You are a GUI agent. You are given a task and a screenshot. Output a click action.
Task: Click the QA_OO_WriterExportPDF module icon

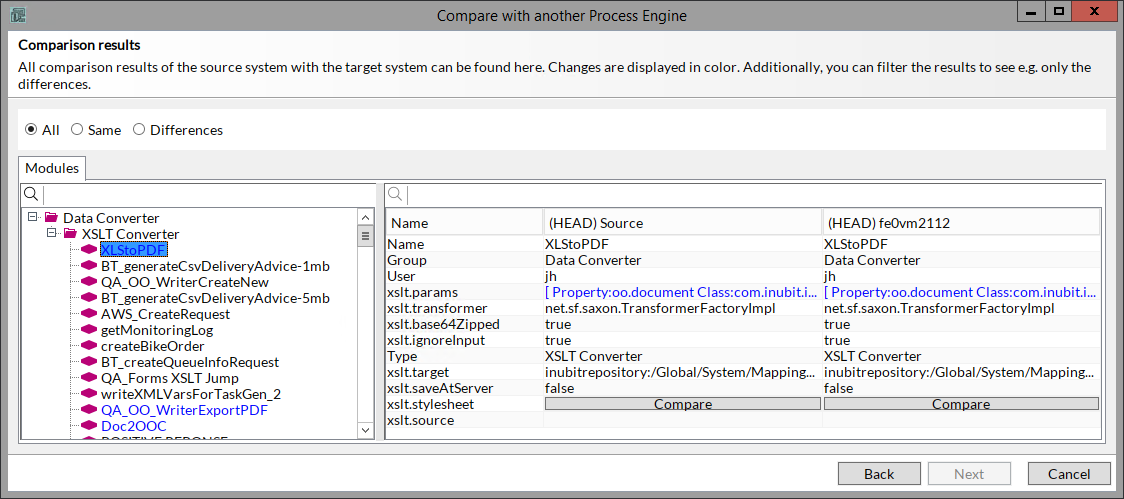89,410
